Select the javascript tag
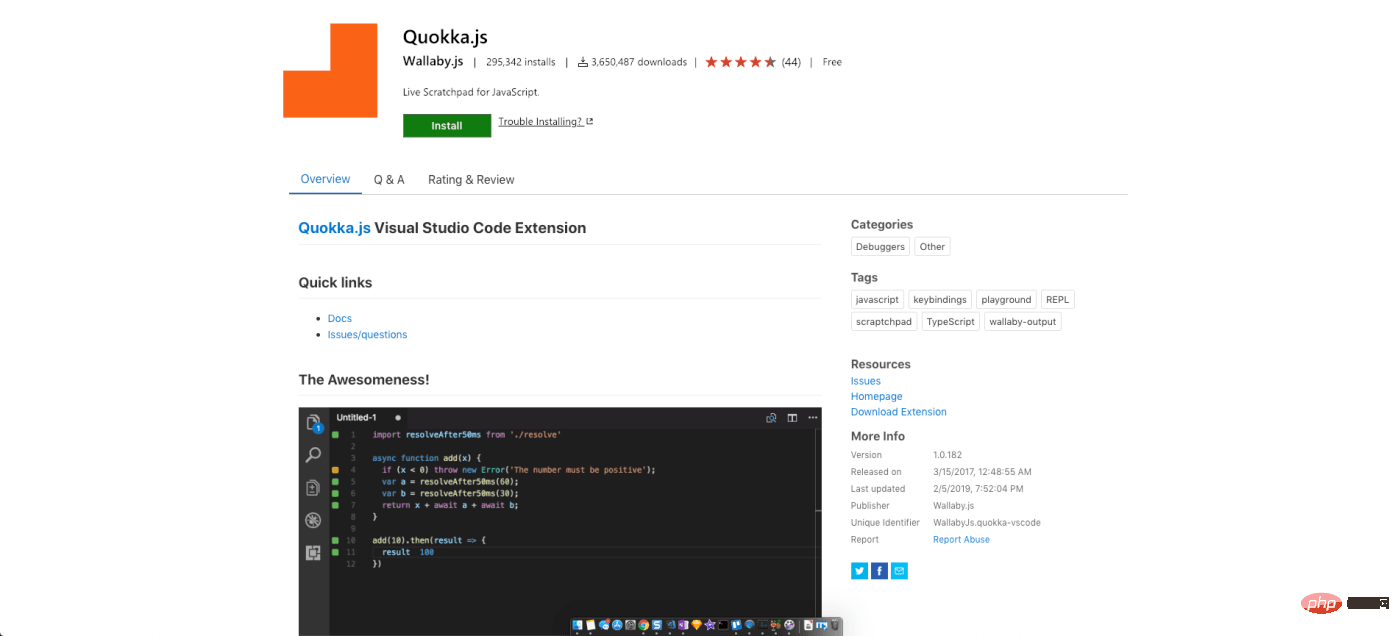 click(878, 300)
